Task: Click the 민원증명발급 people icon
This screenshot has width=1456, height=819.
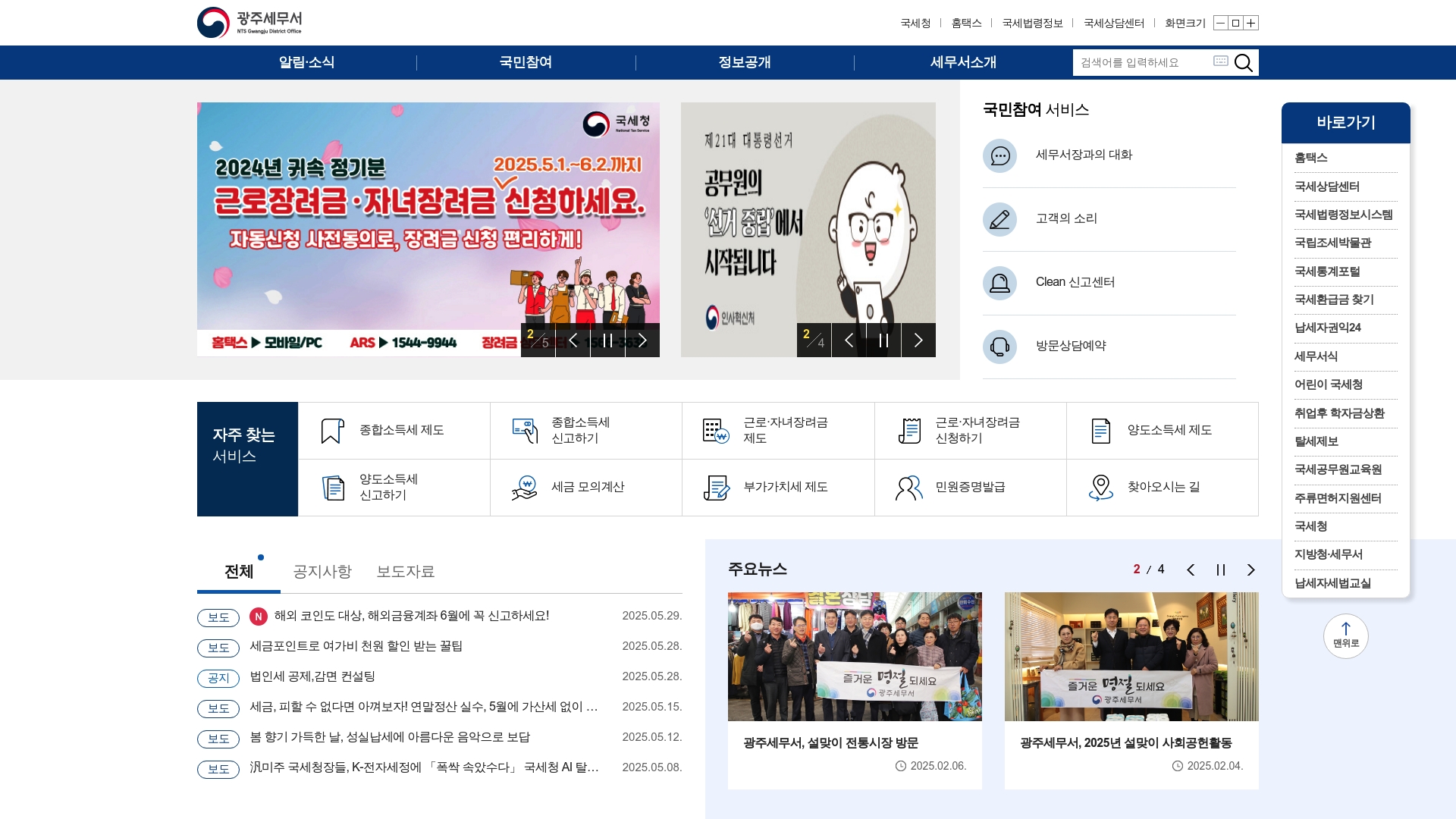Action: (x=909, y=488)
